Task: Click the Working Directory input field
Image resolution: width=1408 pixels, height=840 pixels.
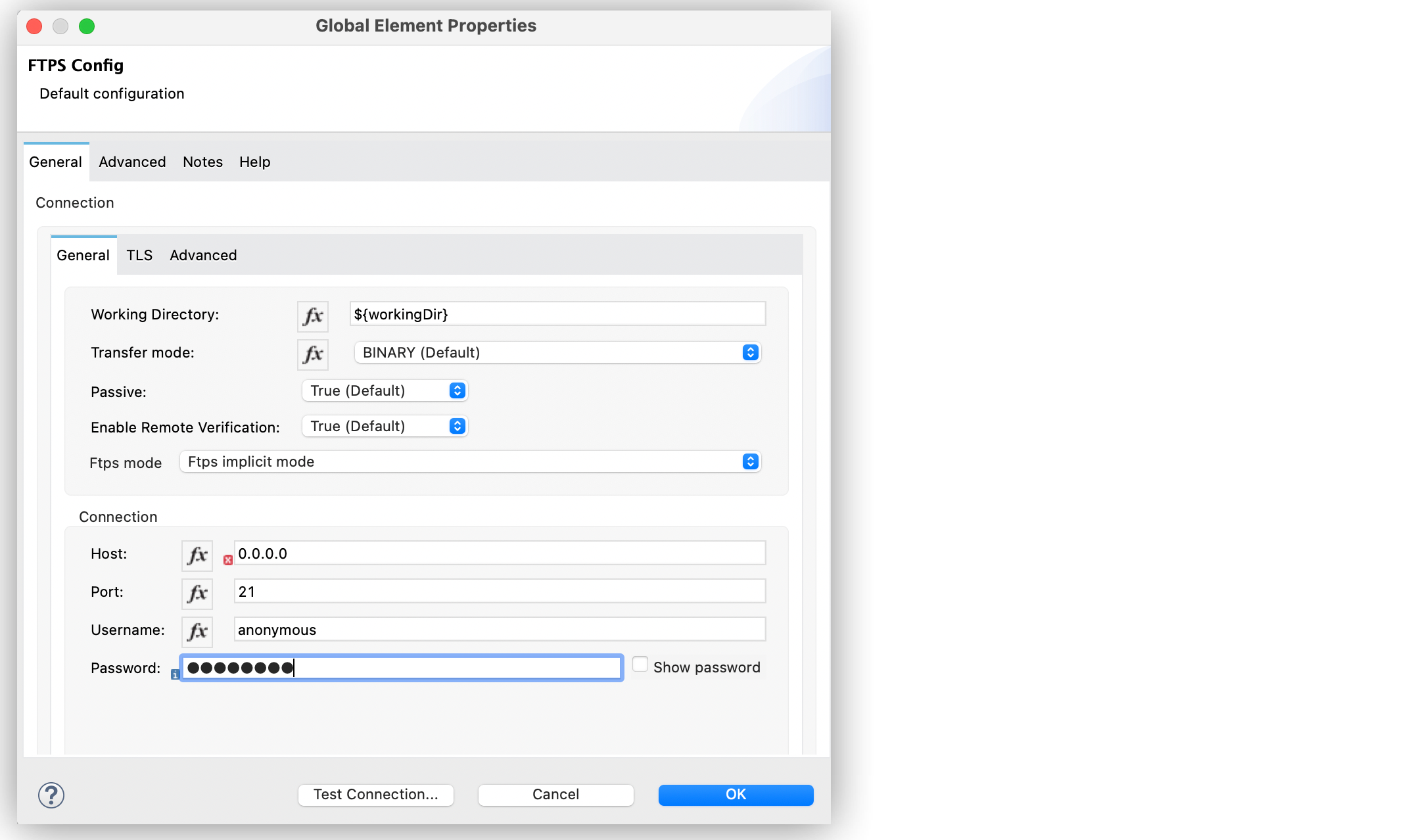Action: [x=558, y=314]
